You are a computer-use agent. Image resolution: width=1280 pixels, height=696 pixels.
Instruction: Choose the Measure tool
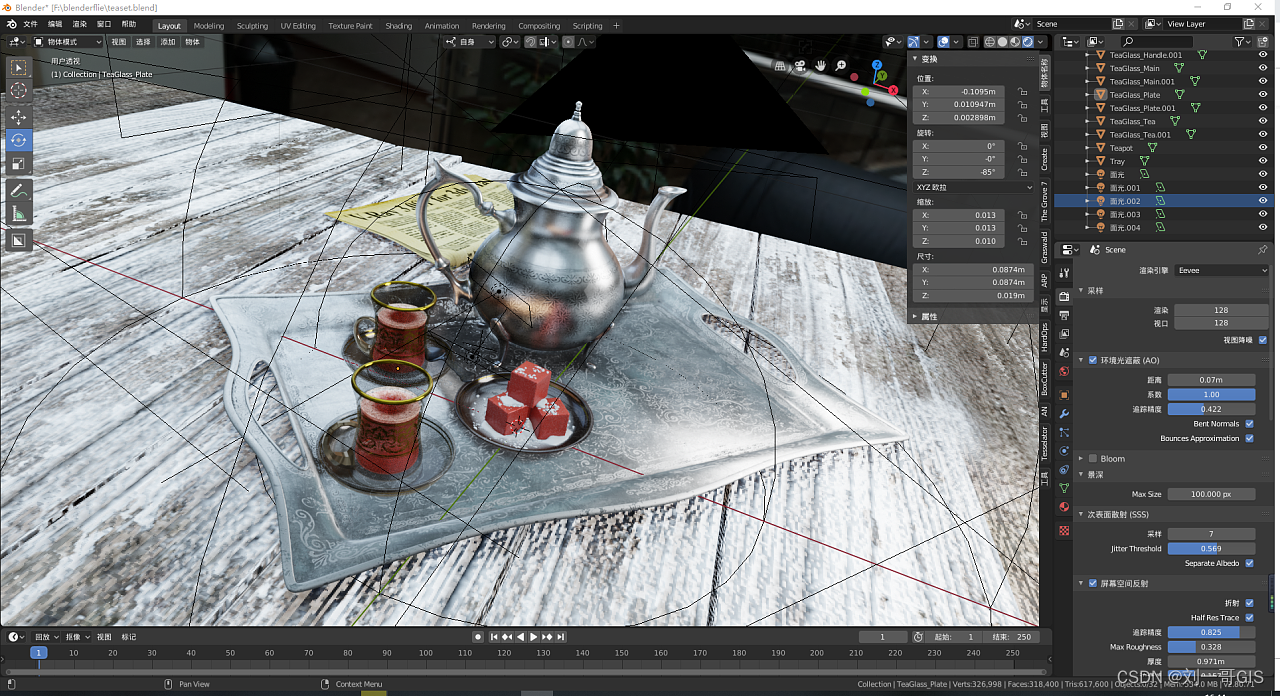point(19,214)
